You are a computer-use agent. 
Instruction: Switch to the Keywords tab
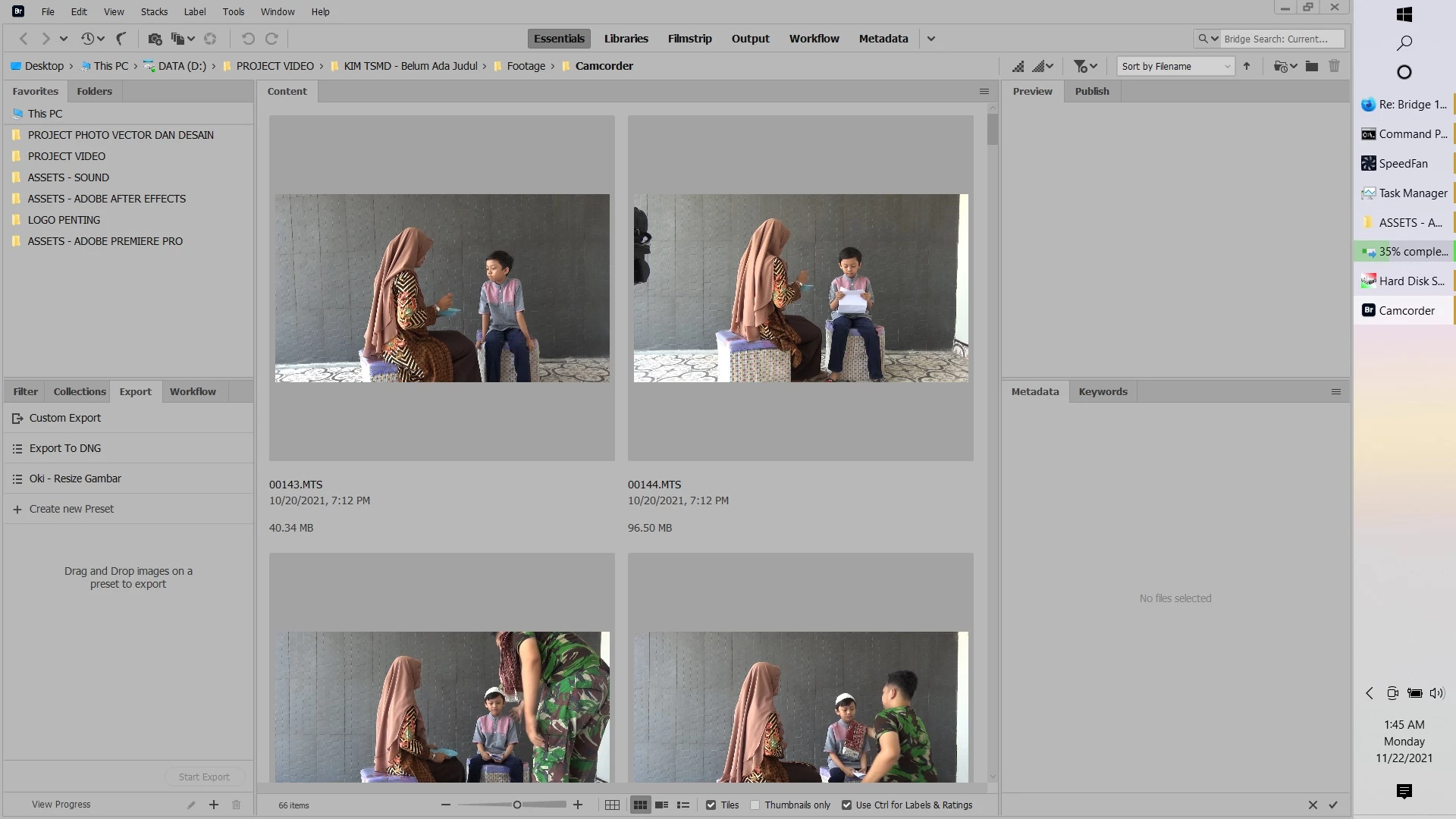coord(1103,391)
